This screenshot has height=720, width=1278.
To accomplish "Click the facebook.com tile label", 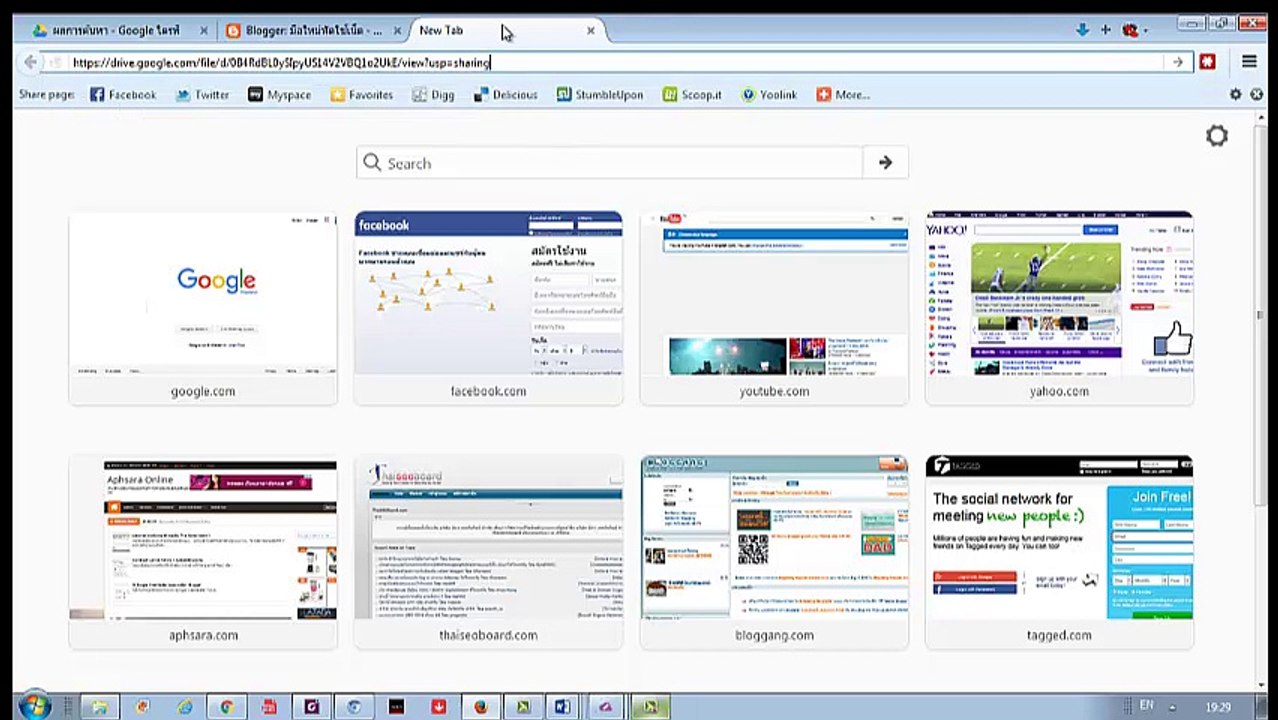I will point(488,391).
